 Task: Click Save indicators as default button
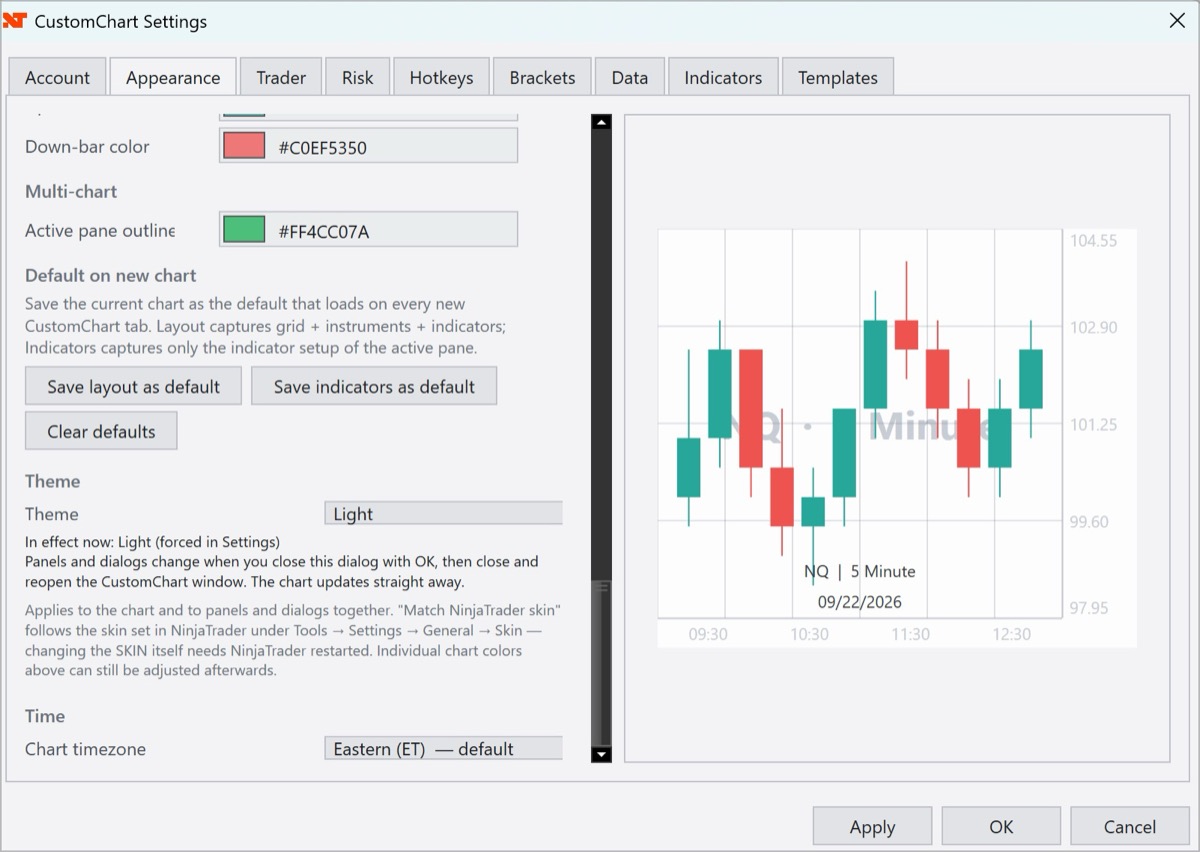pos(374,386)
